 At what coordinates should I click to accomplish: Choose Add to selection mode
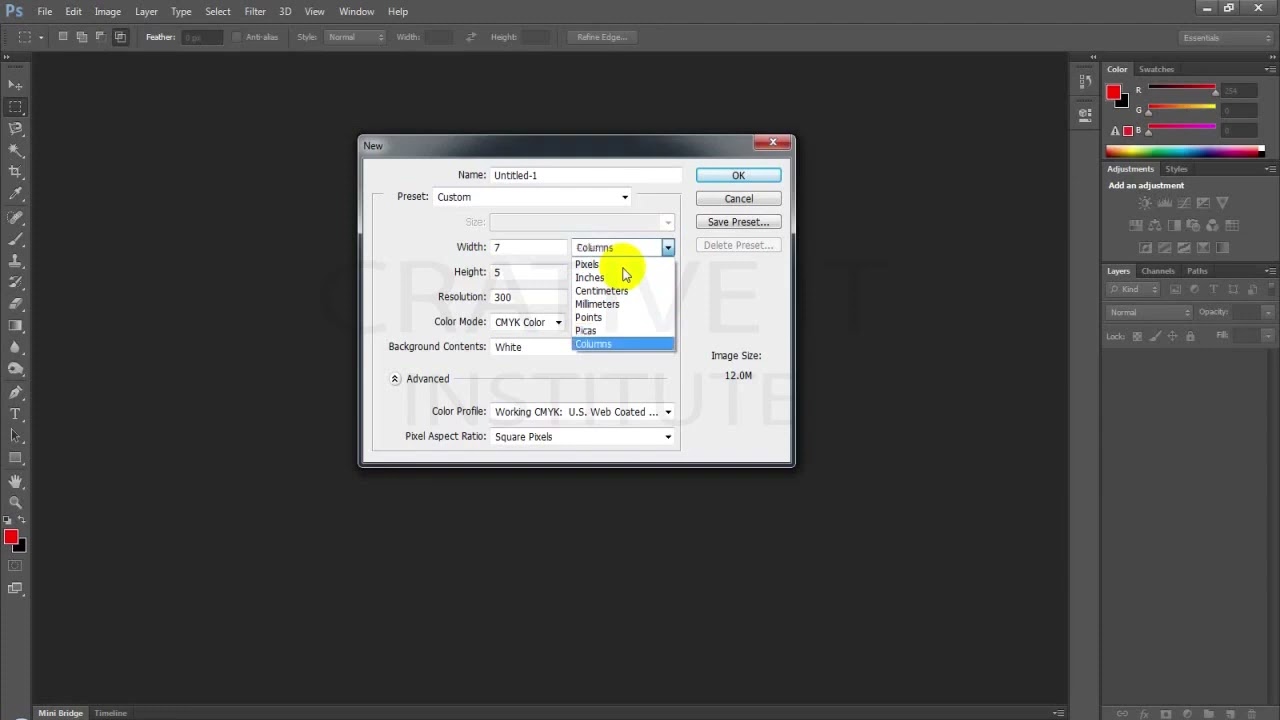point(82,37)
